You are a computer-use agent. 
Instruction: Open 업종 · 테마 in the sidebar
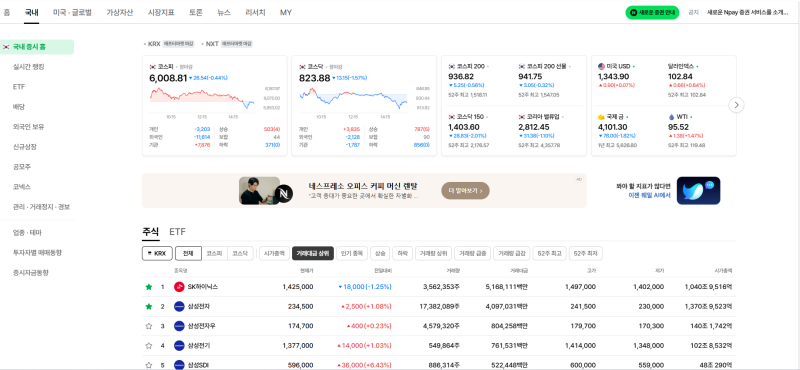coord(27,233)
